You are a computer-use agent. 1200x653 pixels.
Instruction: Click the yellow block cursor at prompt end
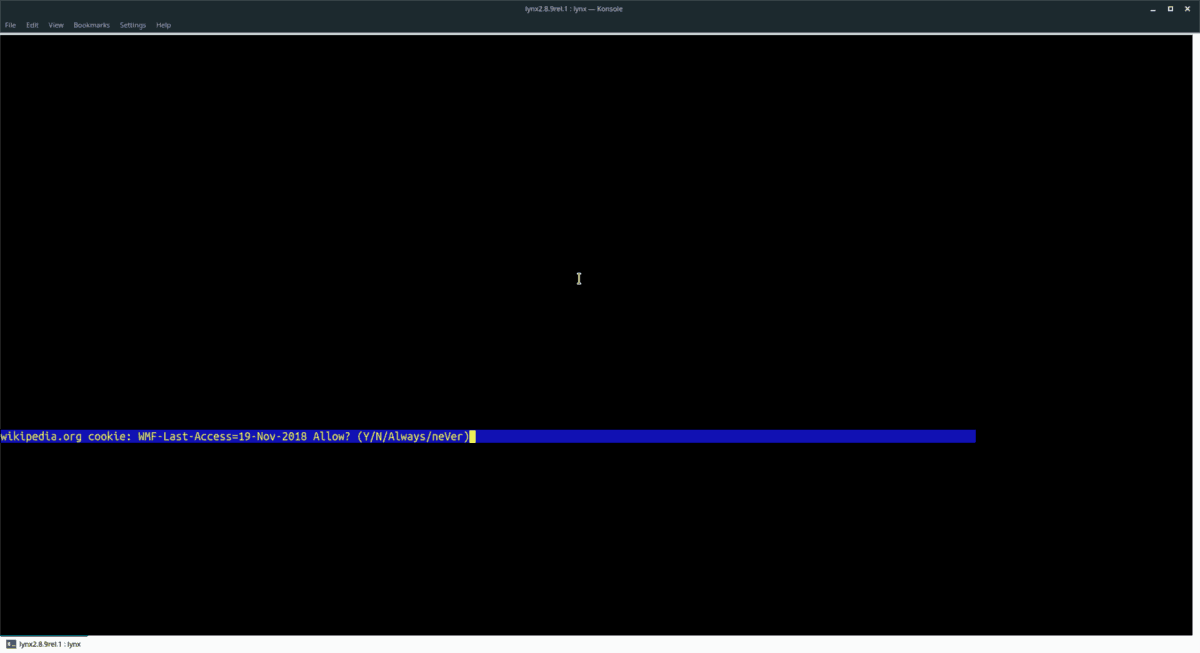click(x=471, y=436)
